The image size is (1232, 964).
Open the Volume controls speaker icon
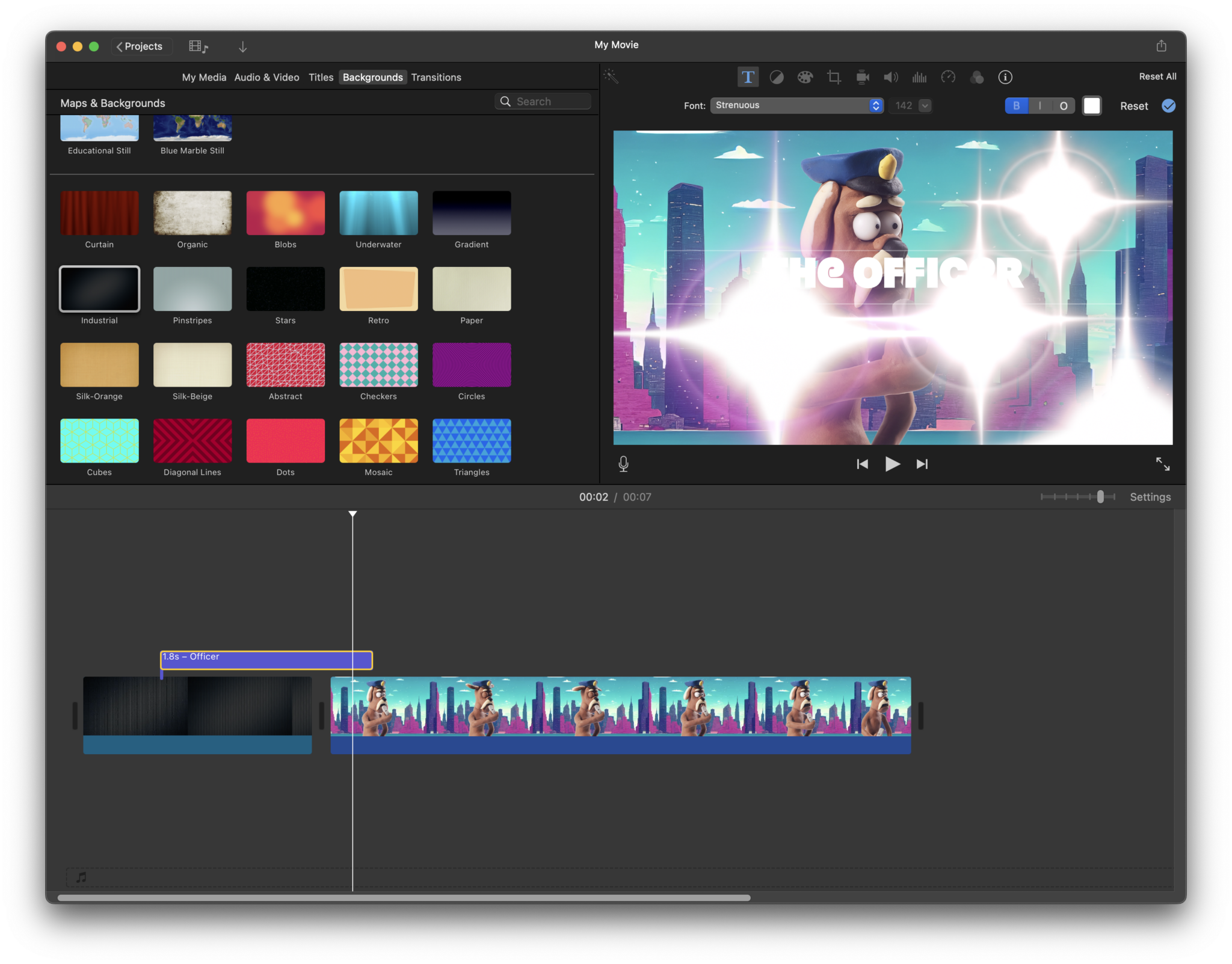click(x=891, y=77)
